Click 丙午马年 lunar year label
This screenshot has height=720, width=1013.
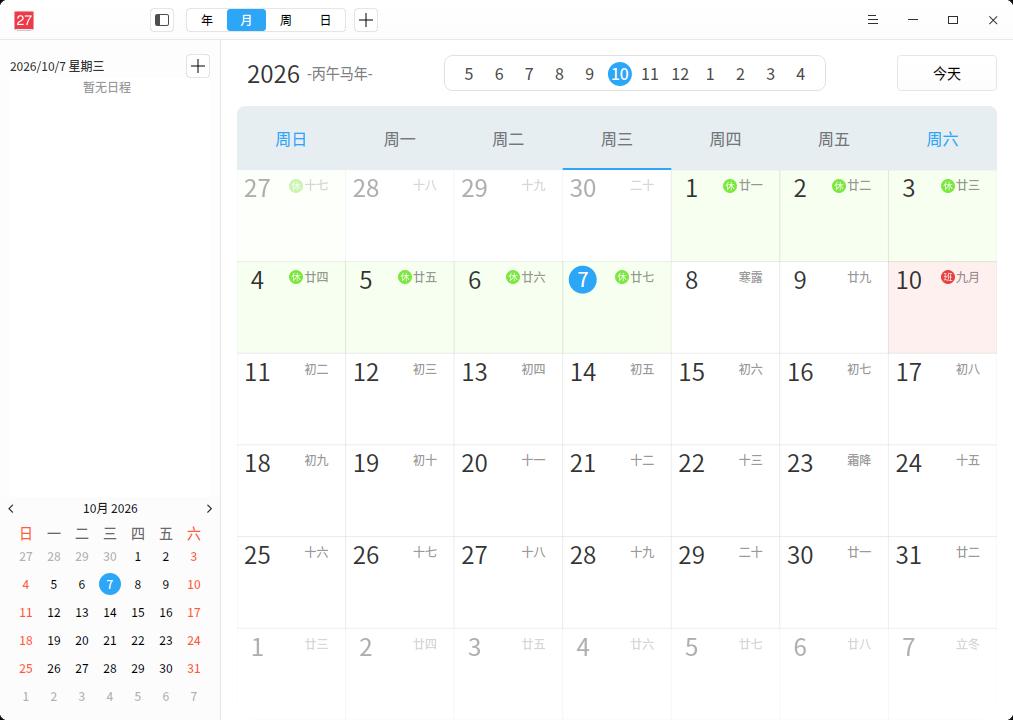[340, 74]
